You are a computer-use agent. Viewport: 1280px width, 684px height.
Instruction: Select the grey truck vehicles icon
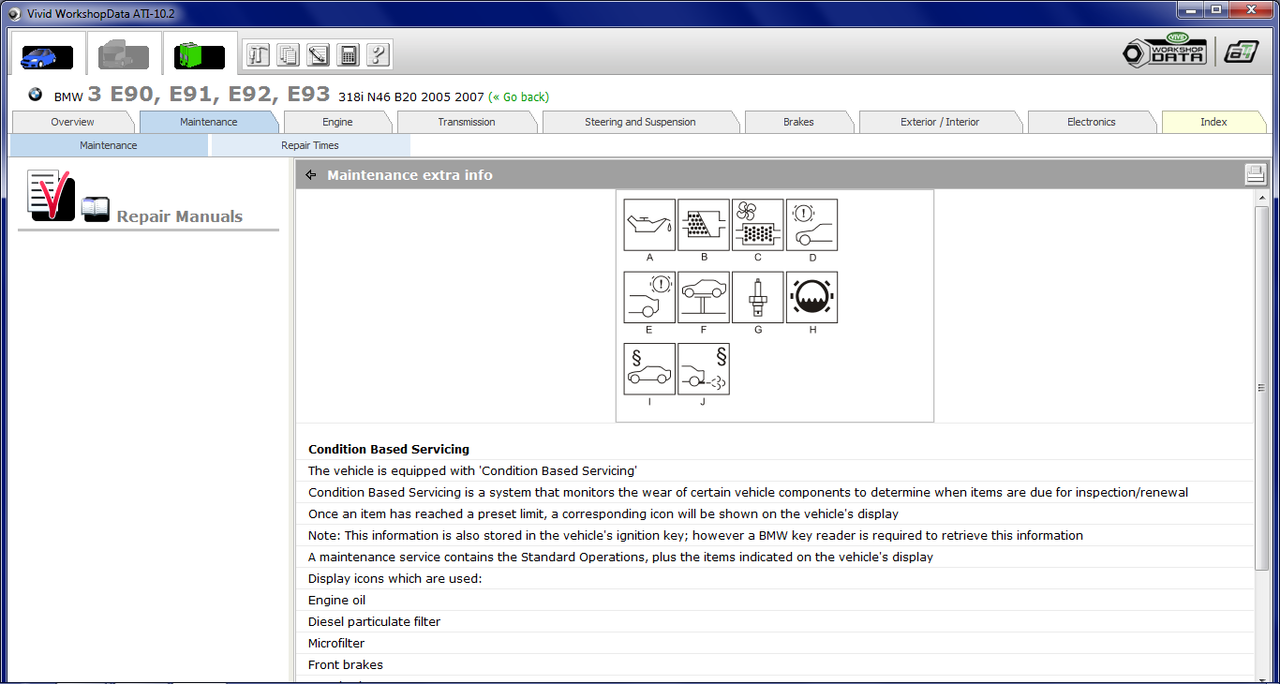(x=123, y=57)
